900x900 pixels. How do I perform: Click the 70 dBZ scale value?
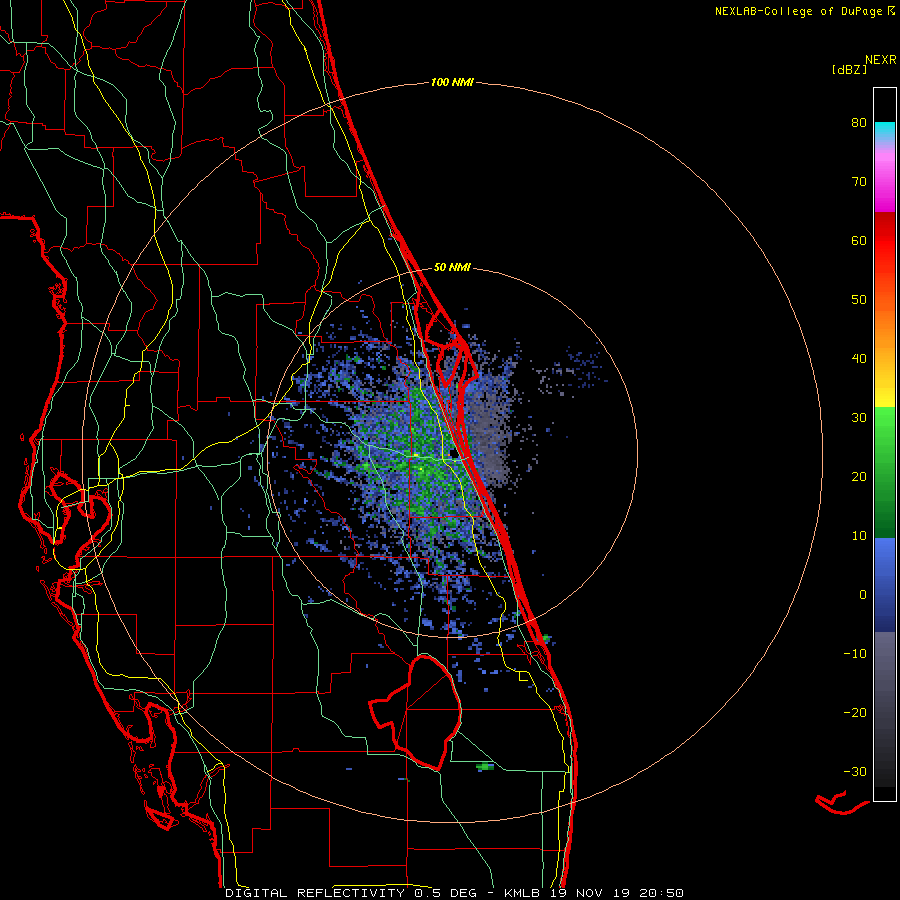859,182
